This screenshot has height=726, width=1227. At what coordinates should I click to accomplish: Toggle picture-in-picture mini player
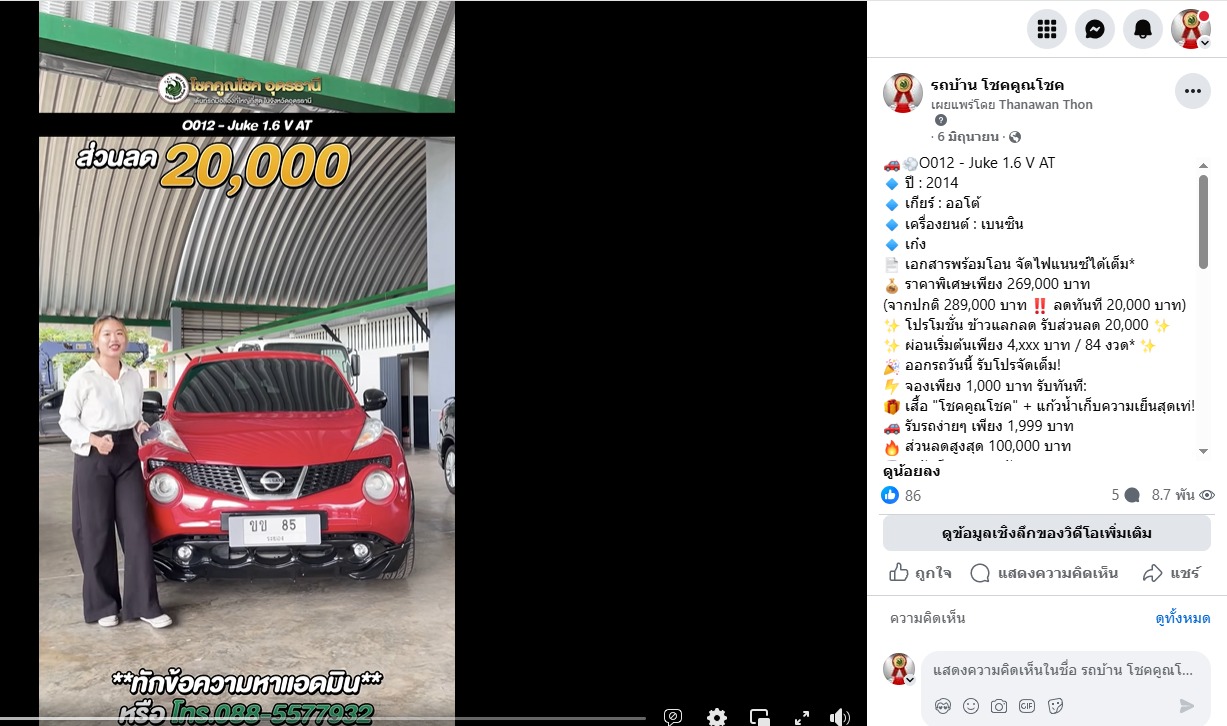pyautogui.click(x=760, y=716)
